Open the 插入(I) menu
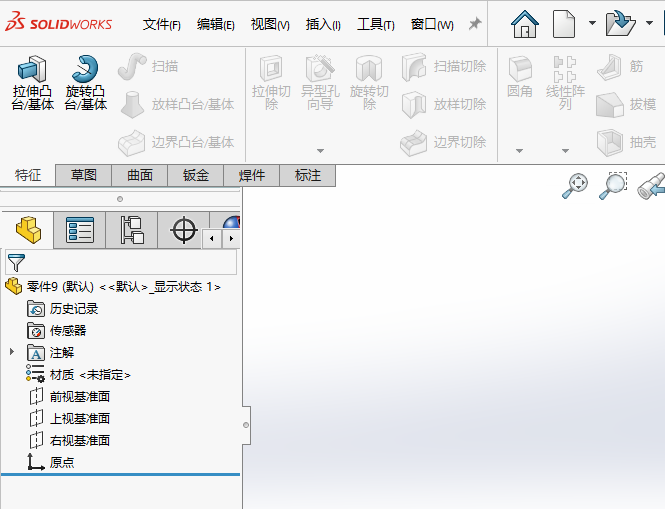Image resolution: width=665 pixels, height=509 pixels. click(x=323, y=24)
